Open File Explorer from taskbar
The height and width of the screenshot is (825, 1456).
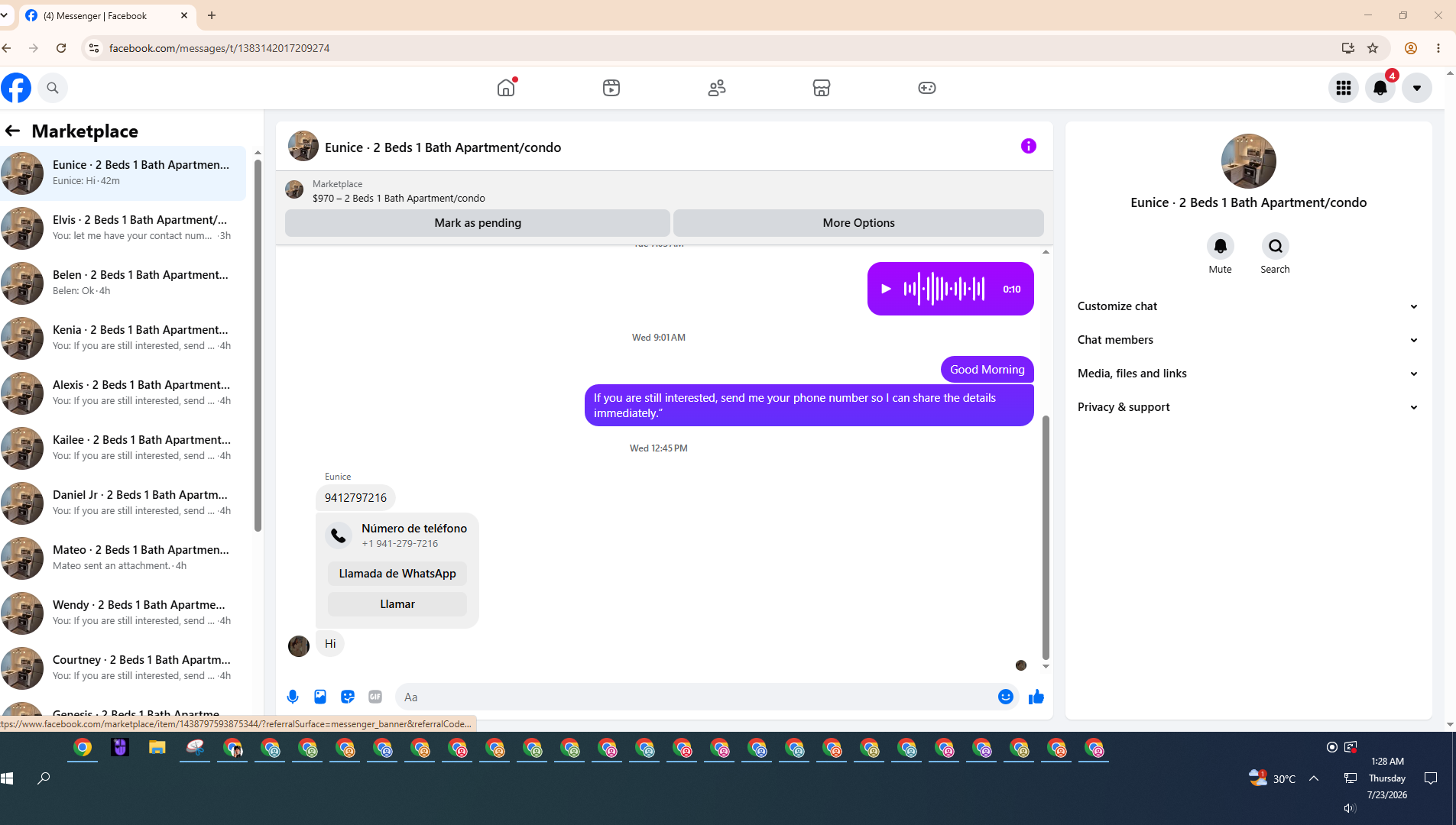pyautogui.click(x=157, y=748)
